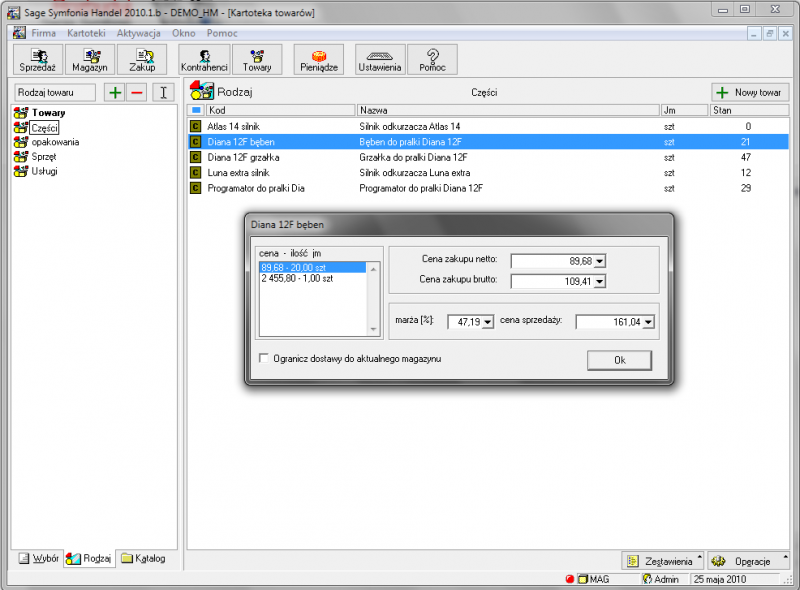800x590 pixels.
Task: Click the Pomoc help toolbar button
Action: [432, 60]
